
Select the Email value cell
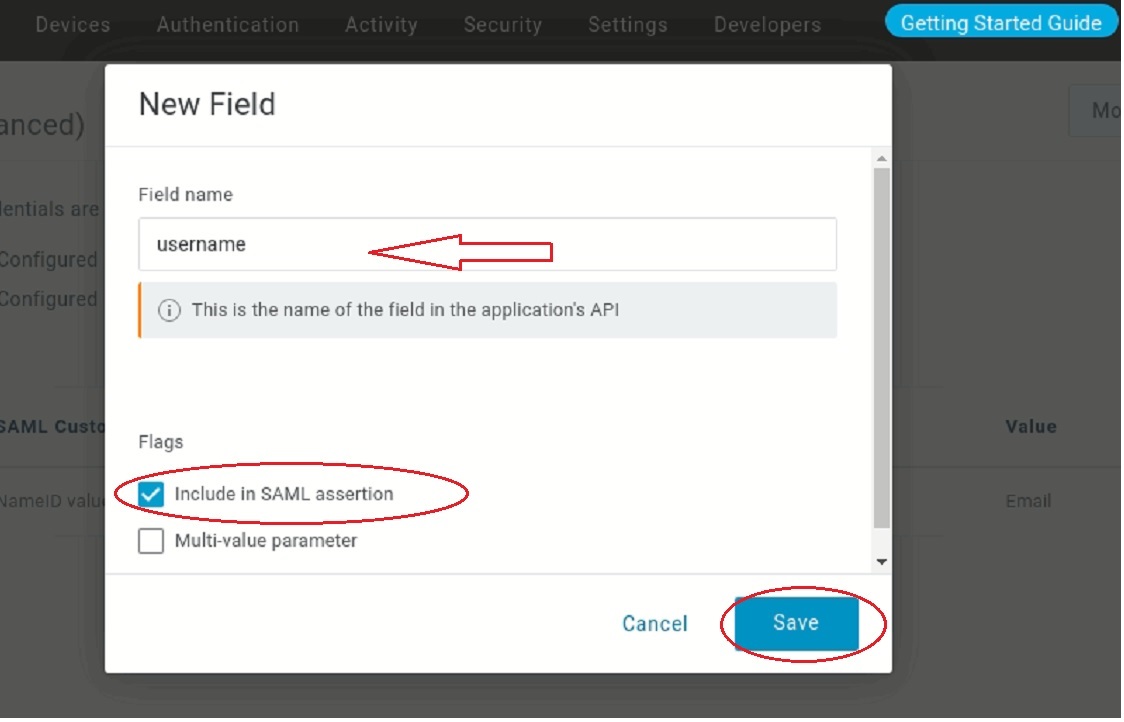pos(1029,501)
